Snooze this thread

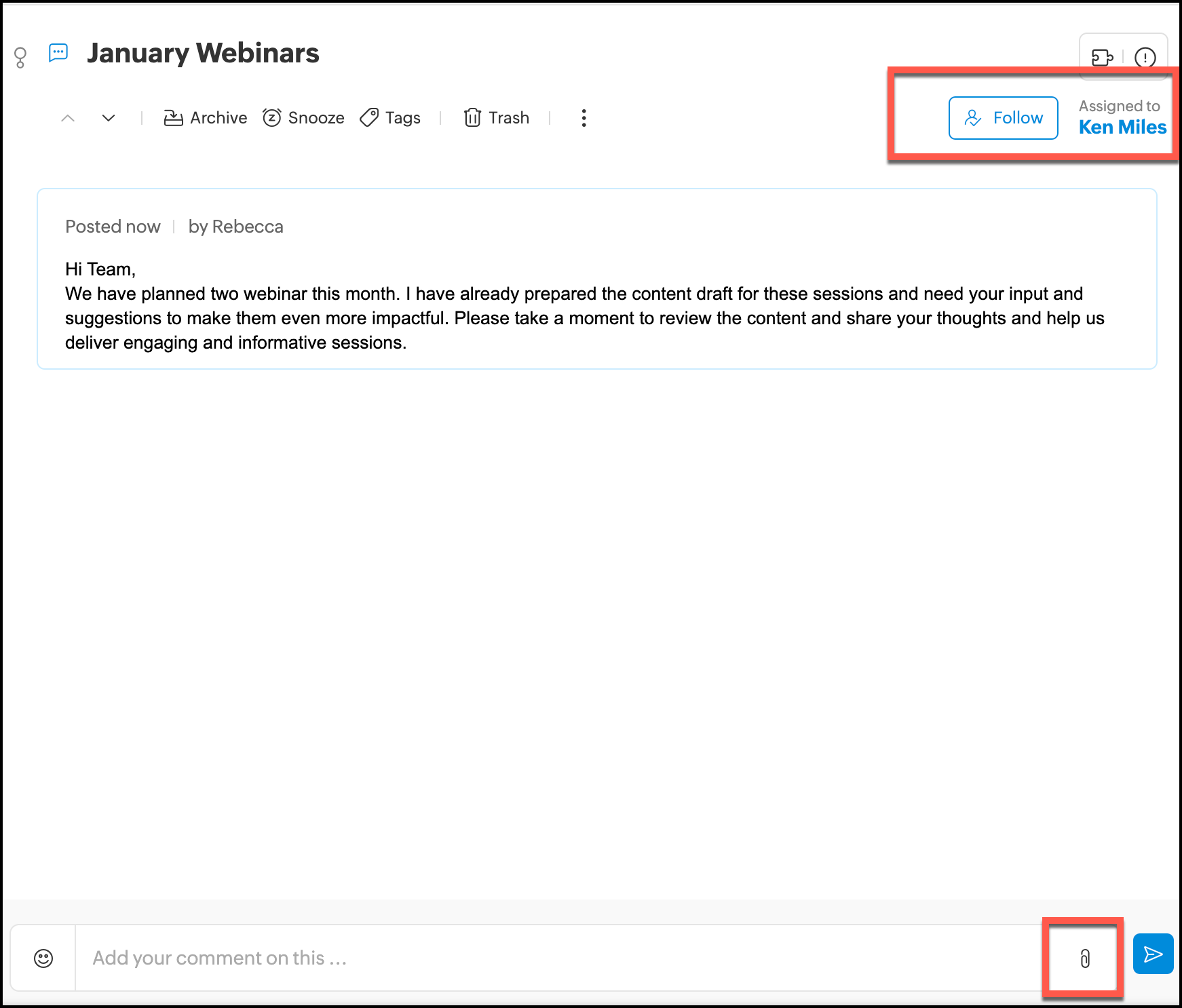[x=303, y=118]
